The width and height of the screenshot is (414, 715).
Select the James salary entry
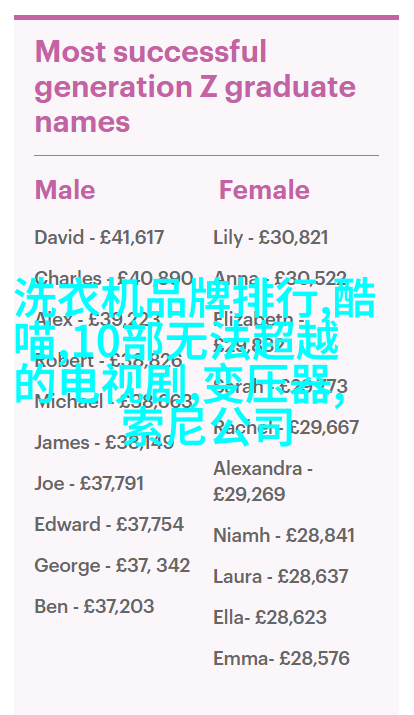(104, 442)
